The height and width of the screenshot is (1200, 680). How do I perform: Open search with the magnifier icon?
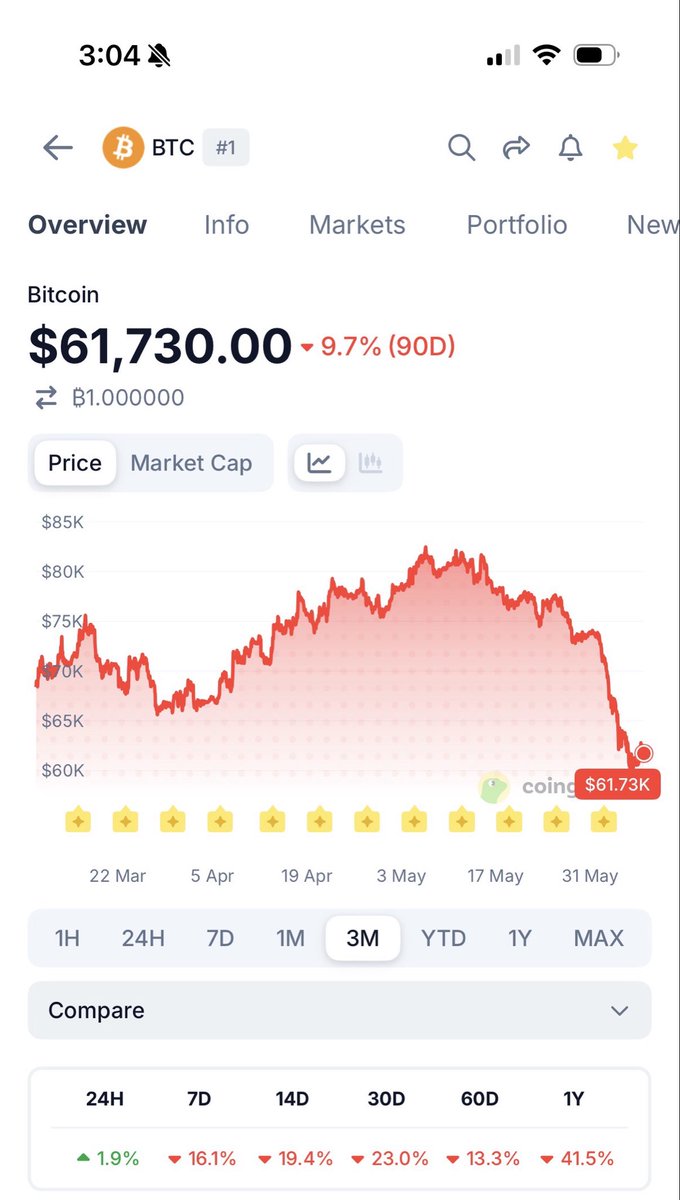pos(461,148)
